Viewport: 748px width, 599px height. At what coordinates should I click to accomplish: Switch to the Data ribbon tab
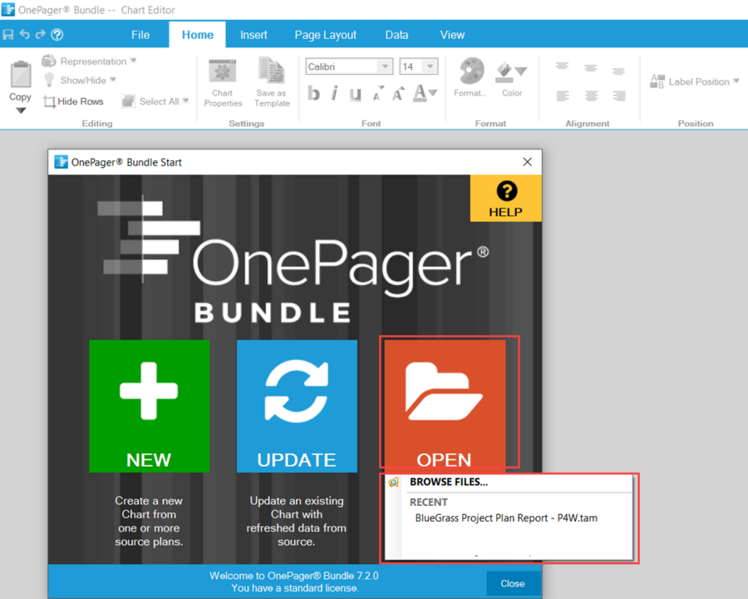pos(396,35)
